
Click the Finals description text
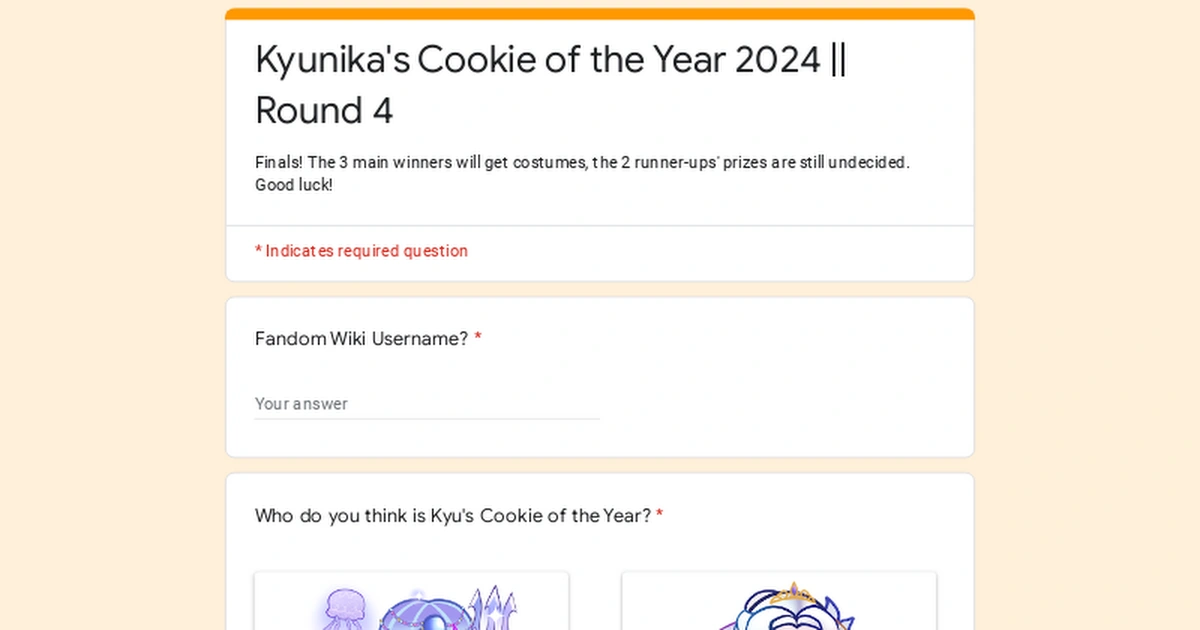pyautogui.click(x=582, y=162)
